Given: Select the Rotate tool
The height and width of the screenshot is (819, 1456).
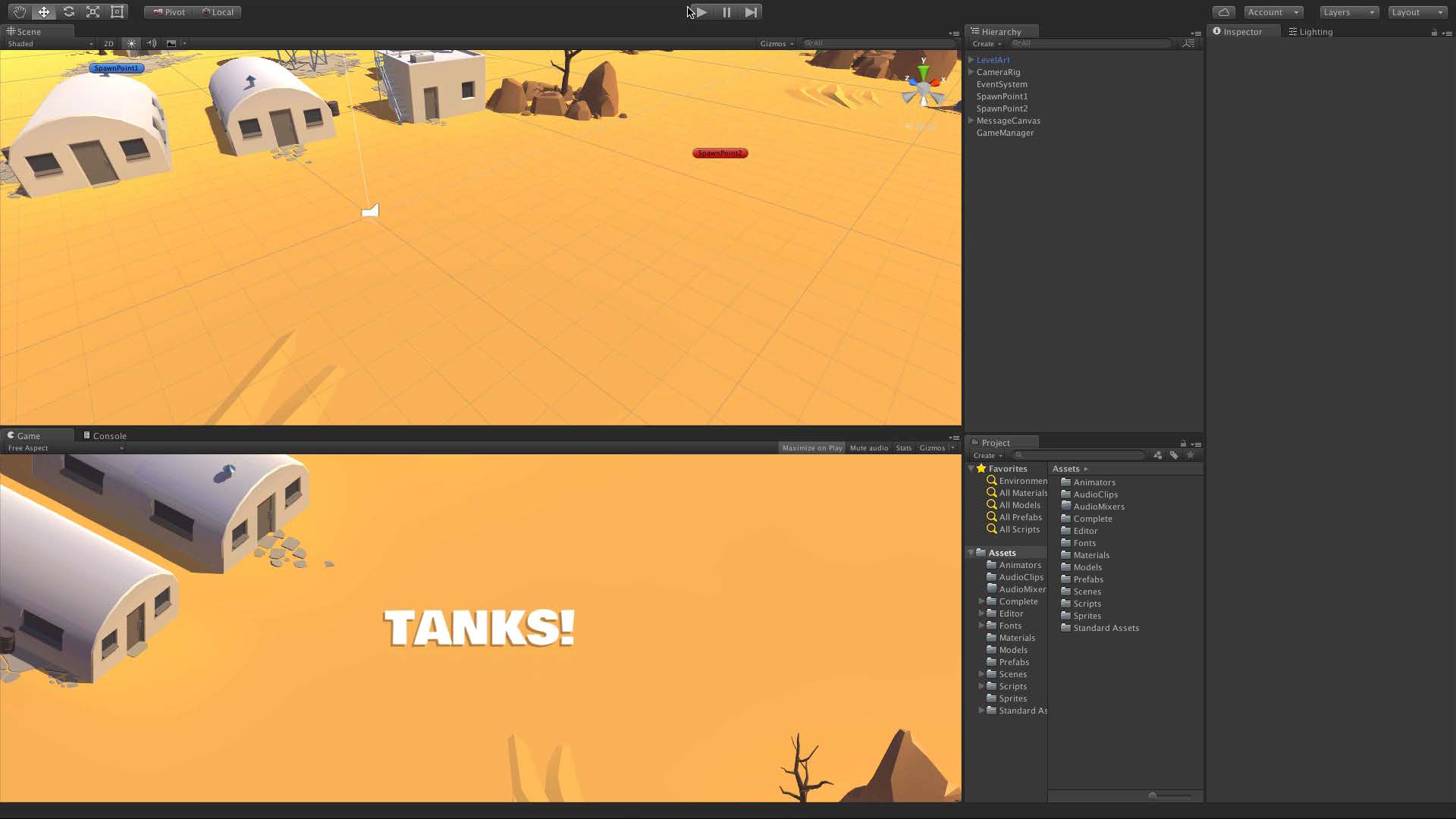Looking at the screenshot, I should 68,12.
